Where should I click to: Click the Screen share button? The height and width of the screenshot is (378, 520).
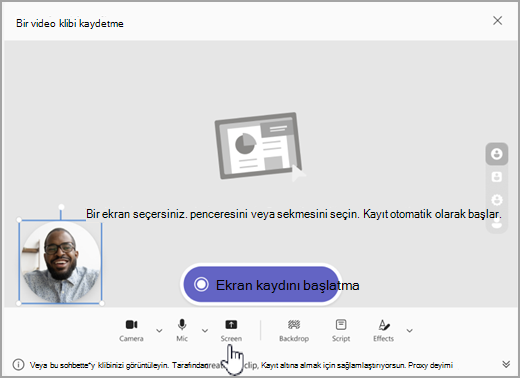(x=231, y=330)
